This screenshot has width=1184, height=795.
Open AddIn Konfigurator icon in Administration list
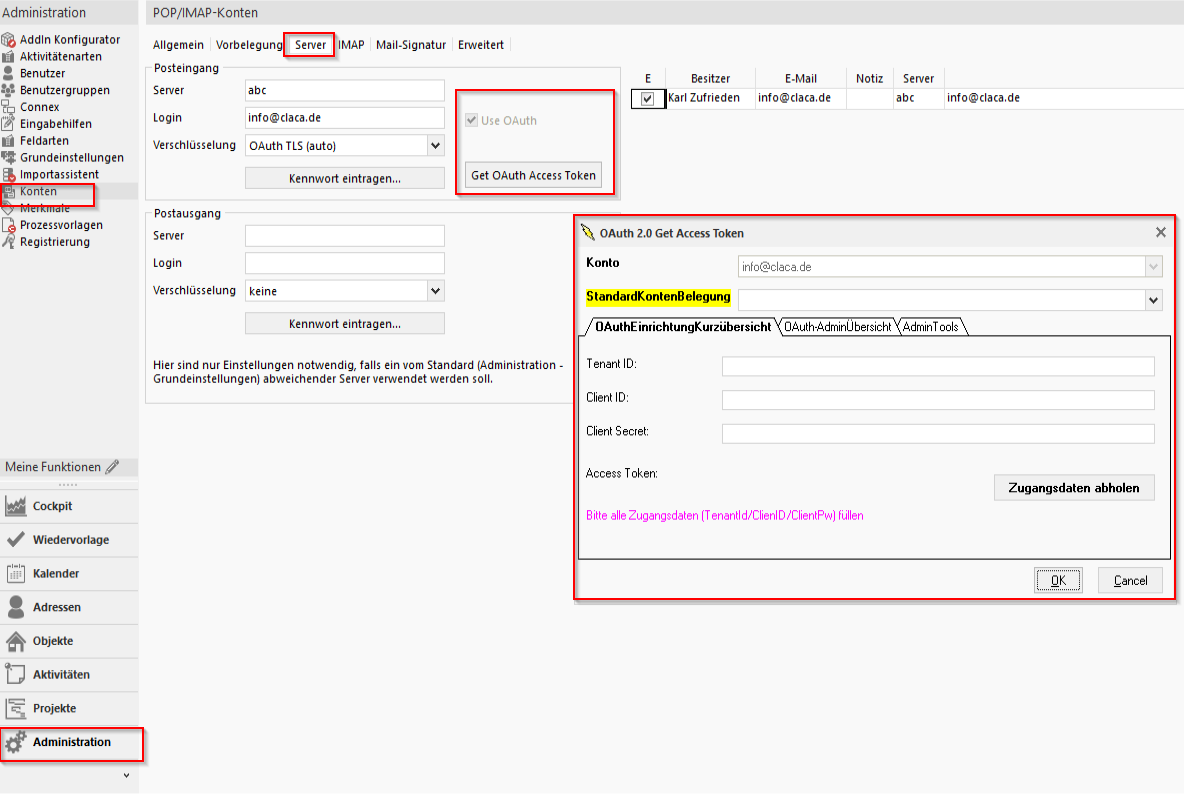[x=8, y=39]
